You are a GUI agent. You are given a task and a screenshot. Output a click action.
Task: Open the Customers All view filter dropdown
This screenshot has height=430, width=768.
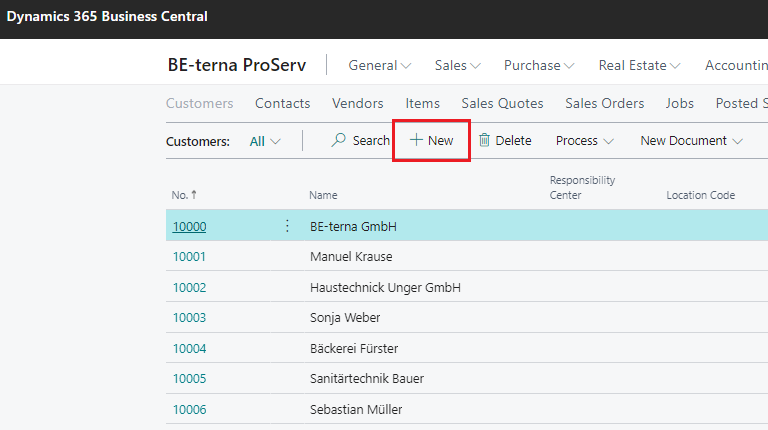265,141
